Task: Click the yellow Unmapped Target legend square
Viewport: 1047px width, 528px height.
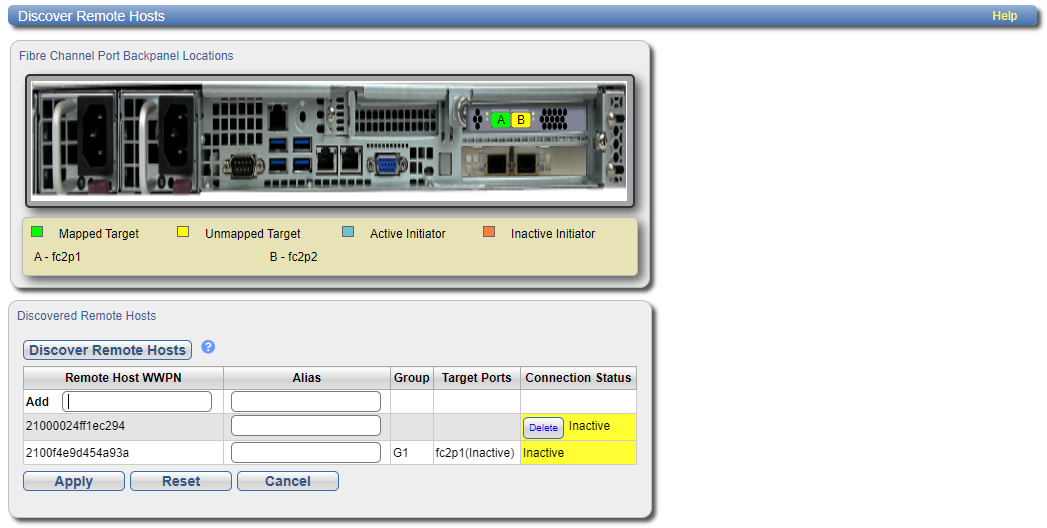Action: click(x=183, y=232)
